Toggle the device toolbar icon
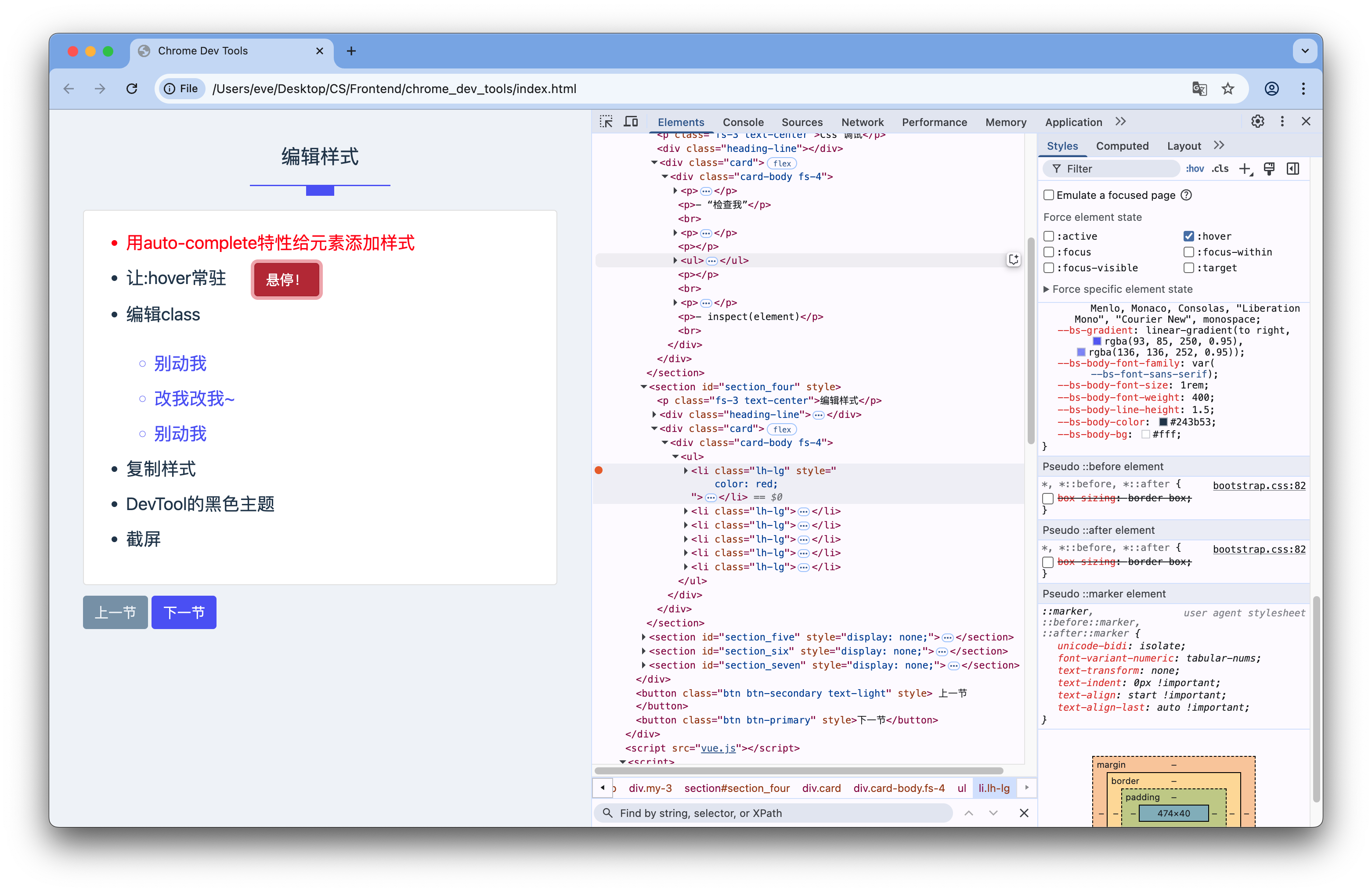The width and height of the screenshot is (1372, 892). pos(631,122)
